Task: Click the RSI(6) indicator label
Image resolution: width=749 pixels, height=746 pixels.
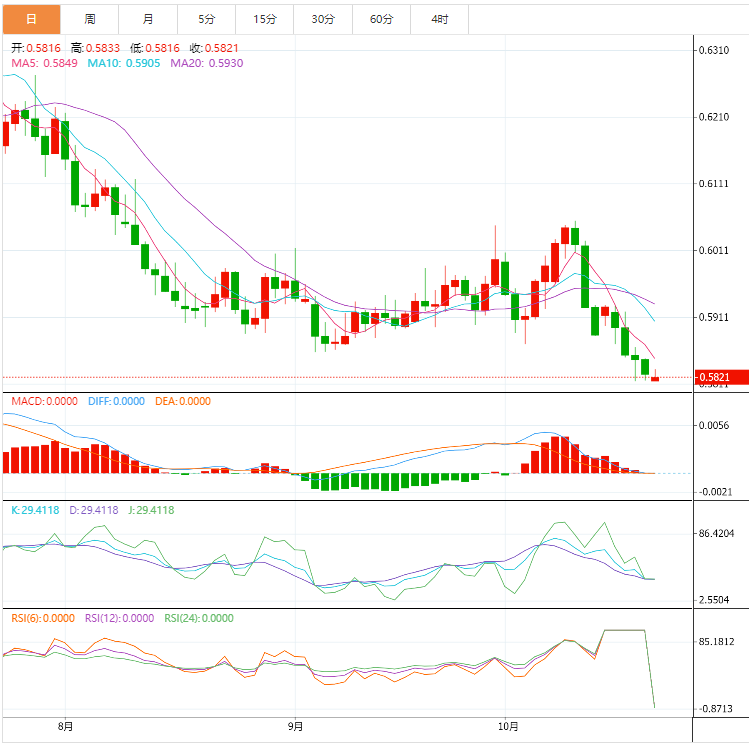Action: pos(43,618)
